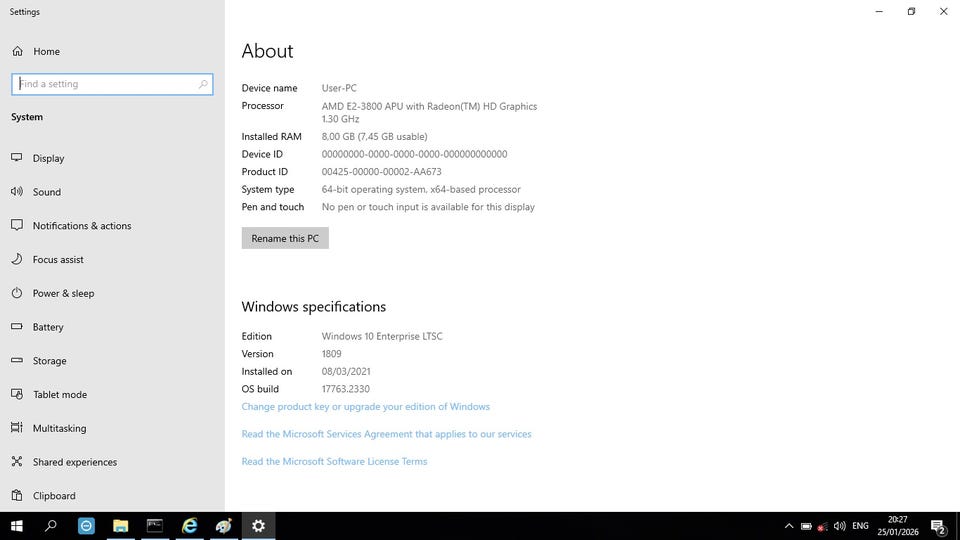Click the version value 1809
Image resolution: width=960 pixels, height=540 pixels.
(331, 354)
